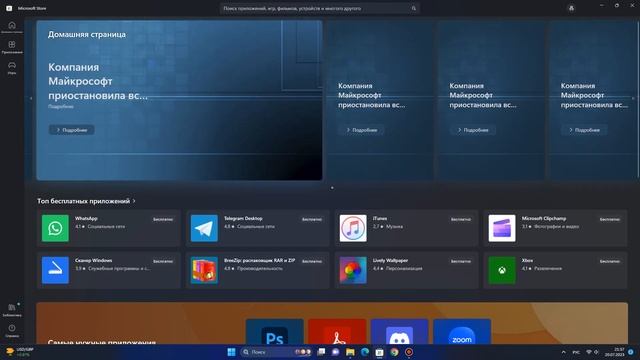Go to the next carousel slide
This screenshot has height=360, width=640.
(x=633, y=98)
